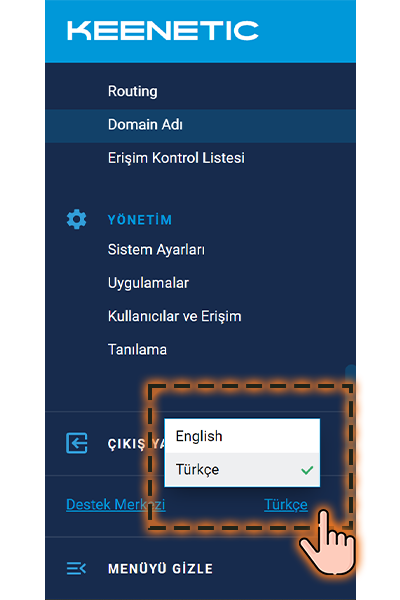Open the Destek Merkezi link

coord(116,504)
